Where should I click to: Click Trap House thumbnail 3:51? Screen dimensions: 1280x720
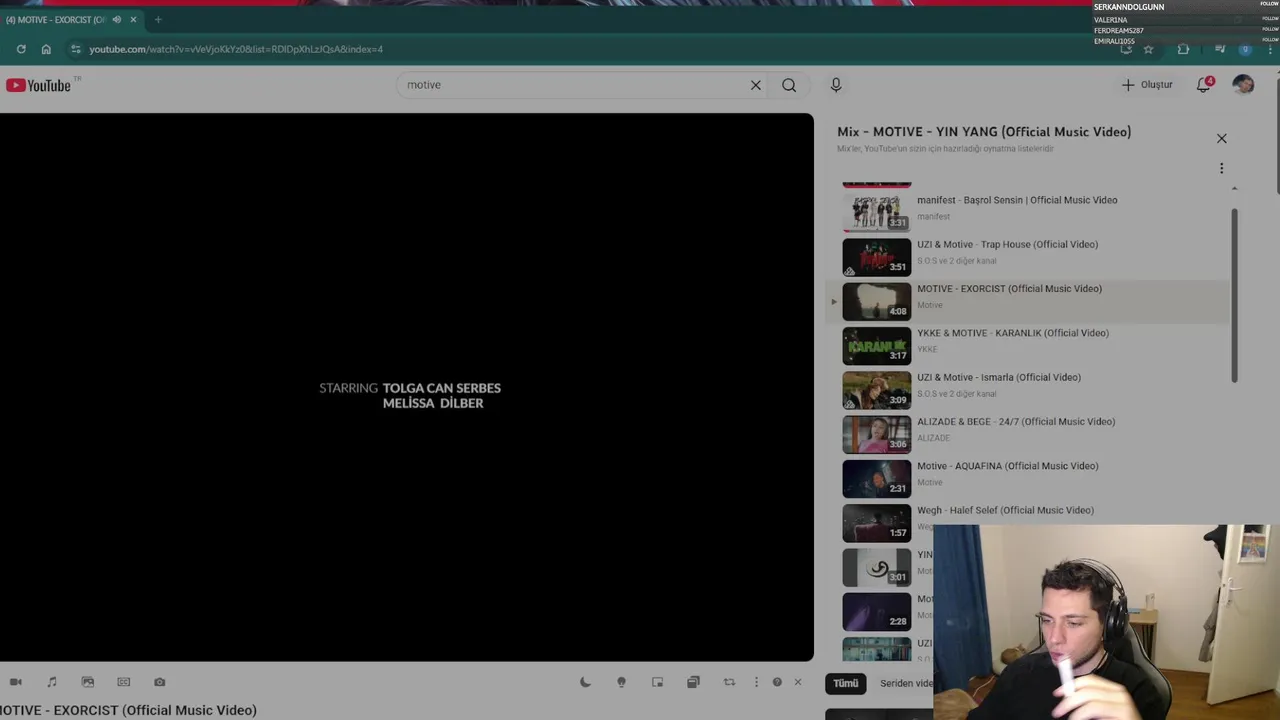pos(877,257)
